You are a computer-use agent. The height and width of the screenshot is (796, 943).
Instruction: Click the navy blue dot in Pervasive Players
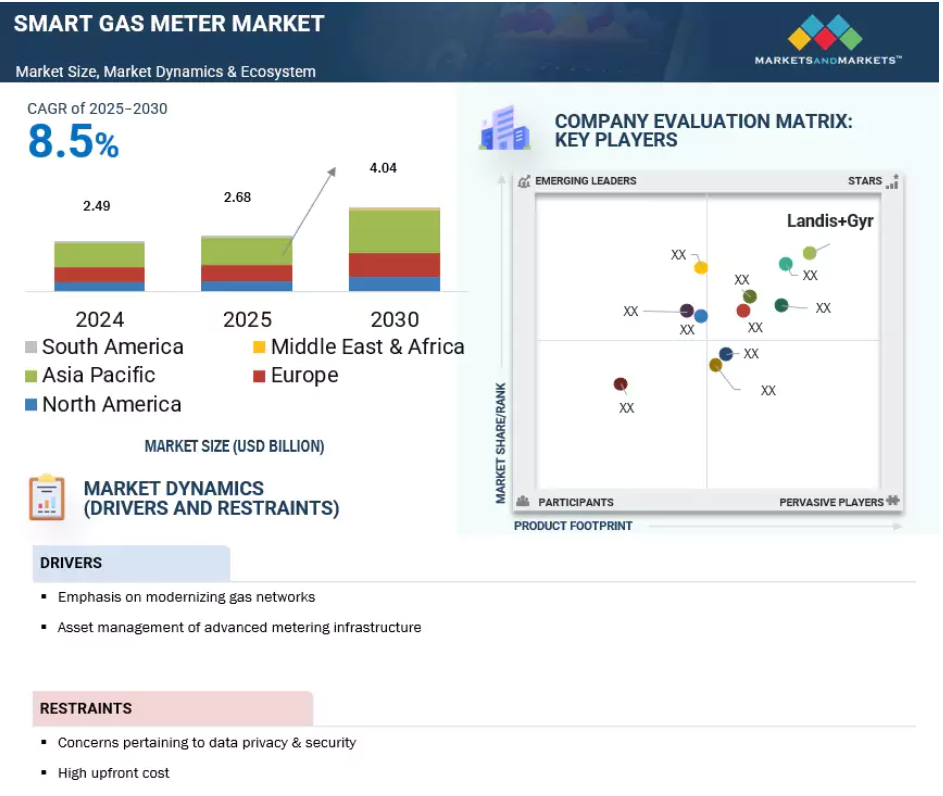[726, 354]
